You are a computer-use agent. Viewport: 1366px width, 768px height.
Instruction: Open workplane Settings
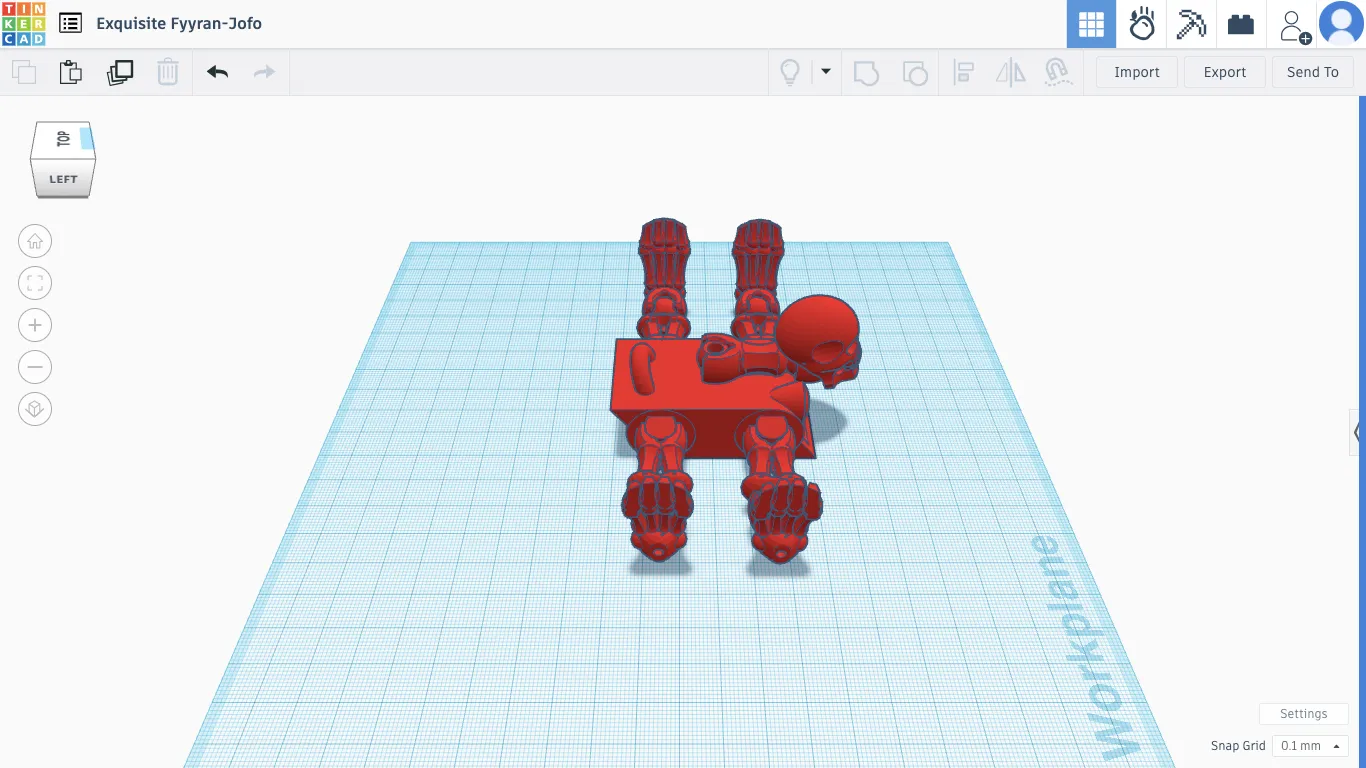click(1304, 714)
